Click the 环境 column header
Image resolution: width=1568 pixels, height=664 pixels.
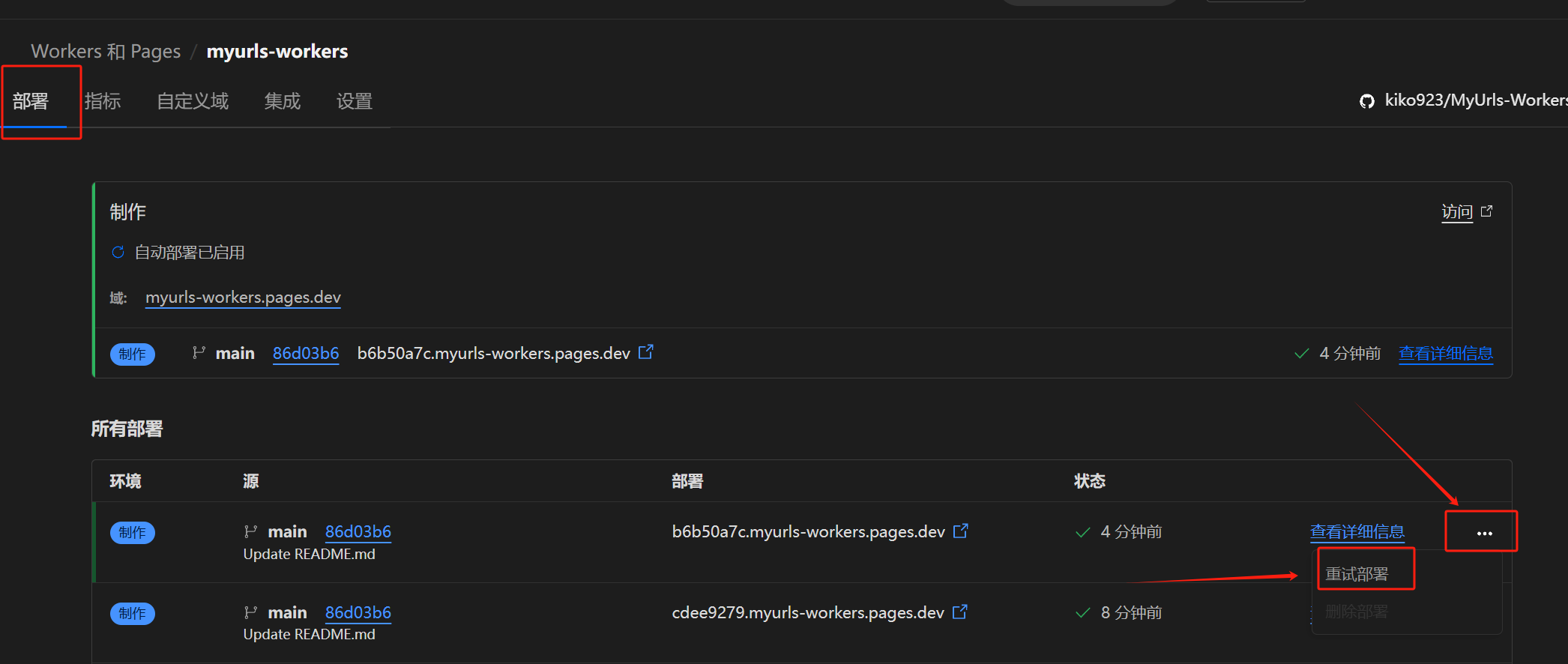coord(125,481)
